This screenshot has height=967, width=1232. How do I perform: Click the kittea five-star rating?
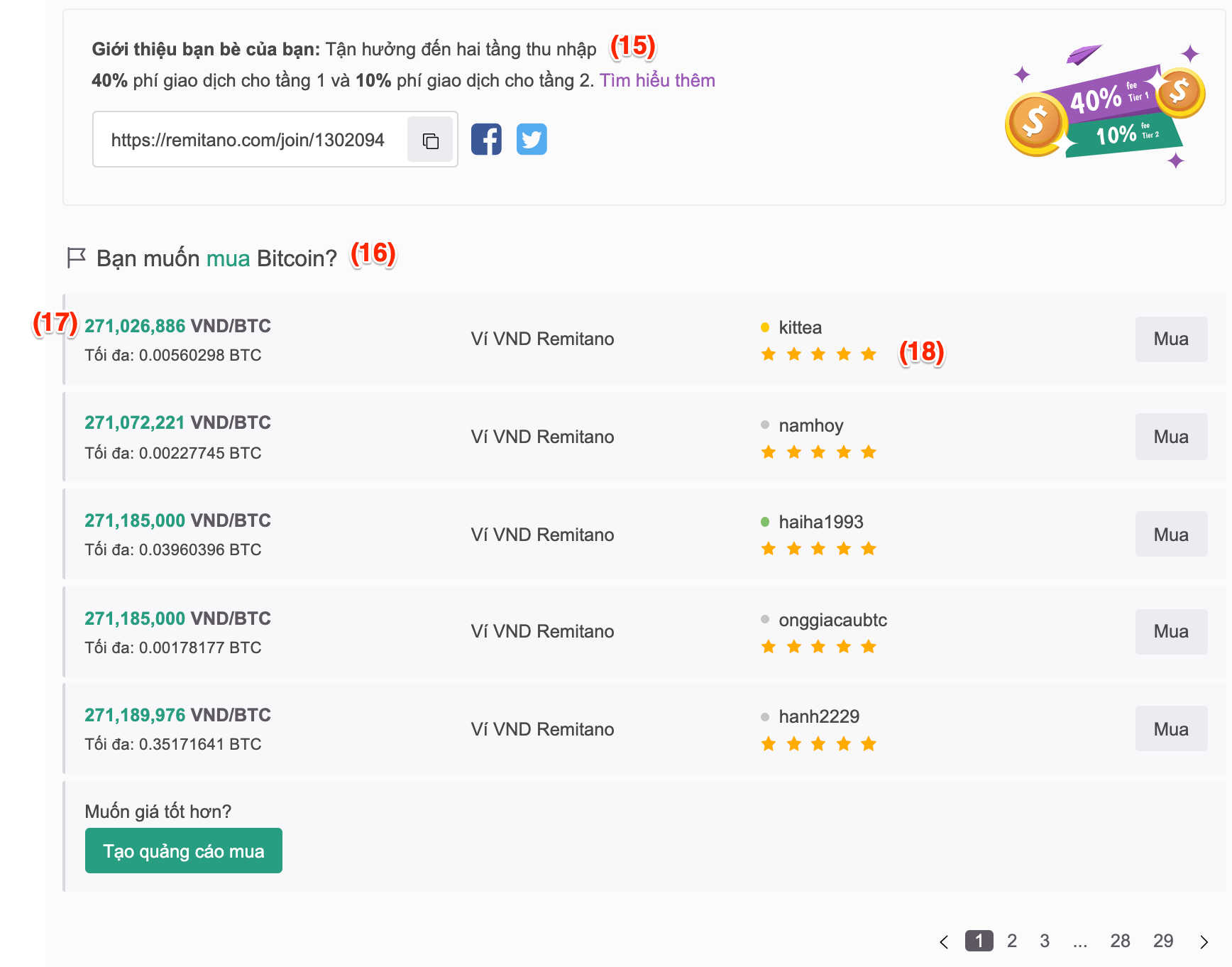tap(818, 354)
